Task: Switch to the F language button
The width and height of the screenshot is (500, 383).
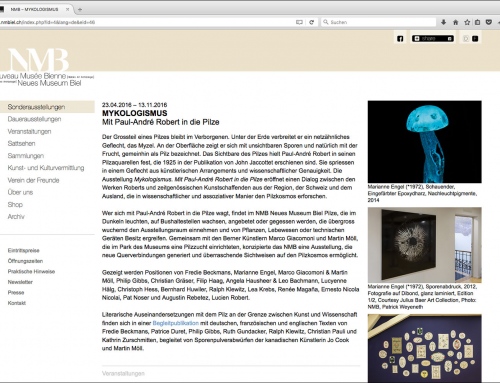Action: (x=475, y=39)
